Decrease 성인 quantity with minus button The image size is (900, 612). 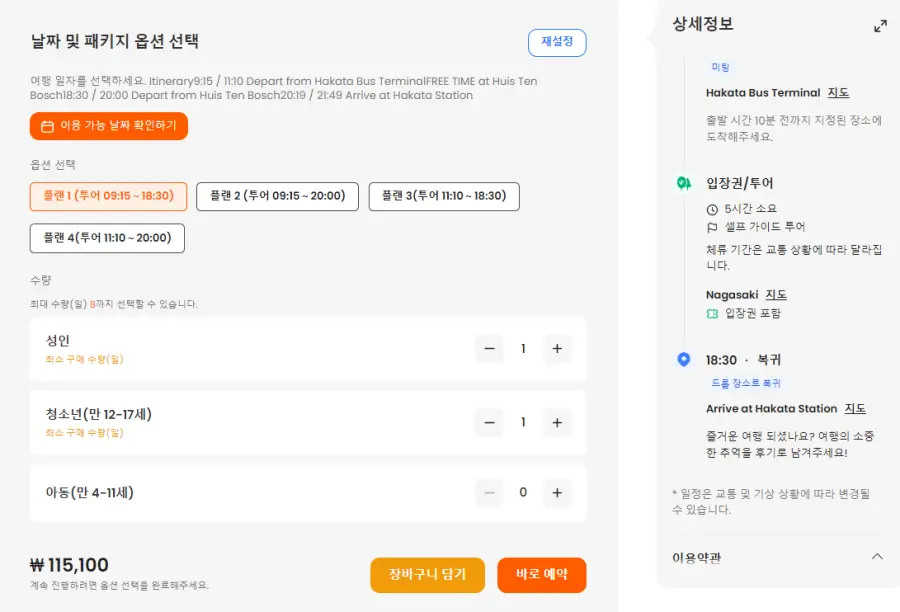point(489,348)
